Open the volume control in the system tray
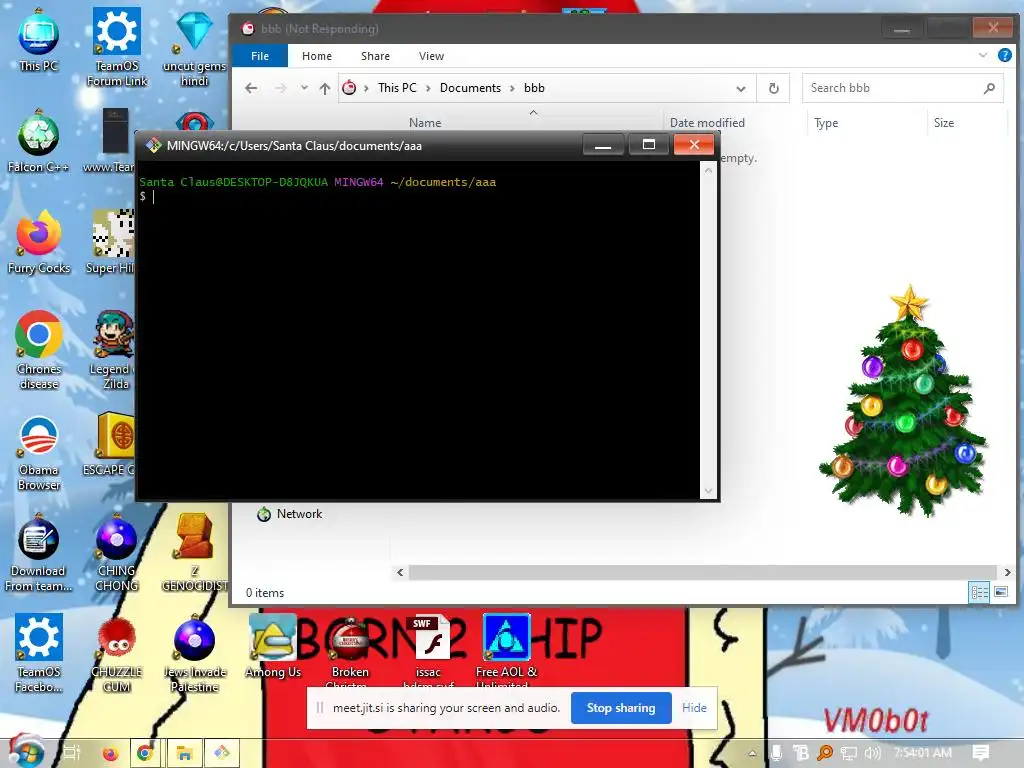 click(x=872, y=753)
